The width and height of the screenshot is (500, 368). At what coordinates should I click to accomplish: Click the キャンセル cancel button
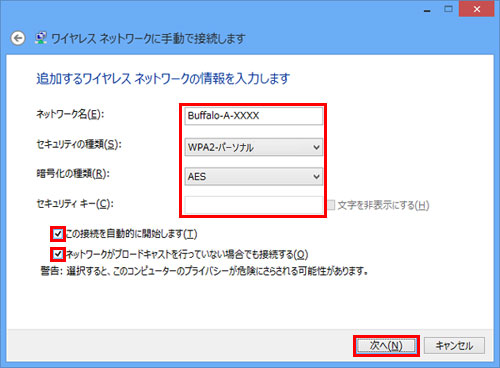click(x=454, y=346)
